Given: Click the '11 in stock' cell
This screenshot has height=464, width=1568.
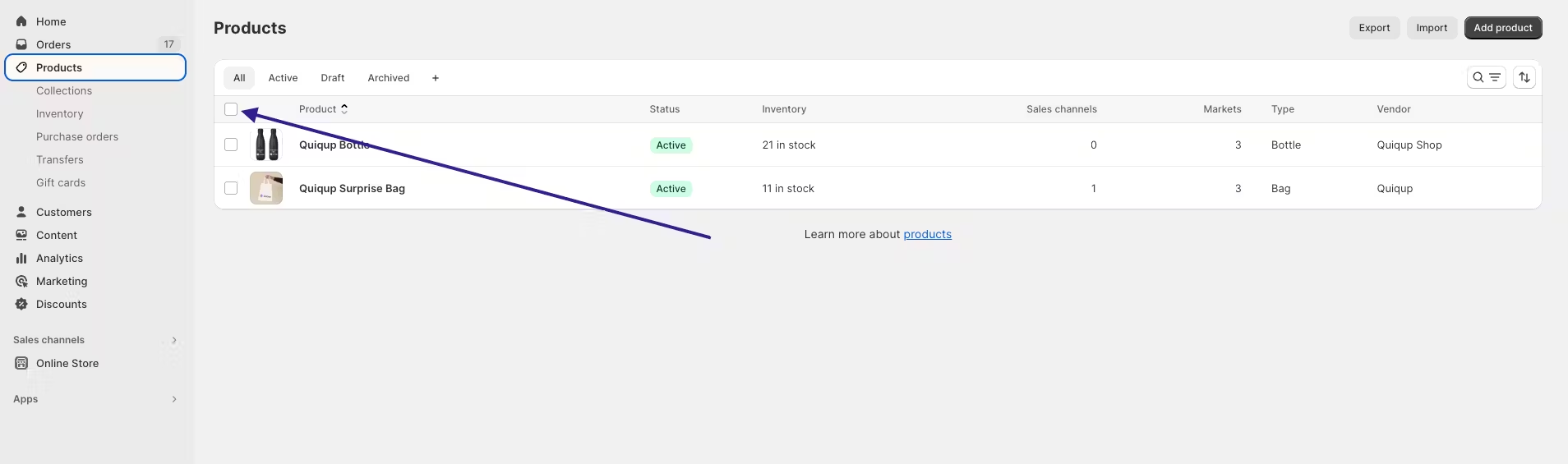Looking at the screenshot, I should [x=788, y=188].
